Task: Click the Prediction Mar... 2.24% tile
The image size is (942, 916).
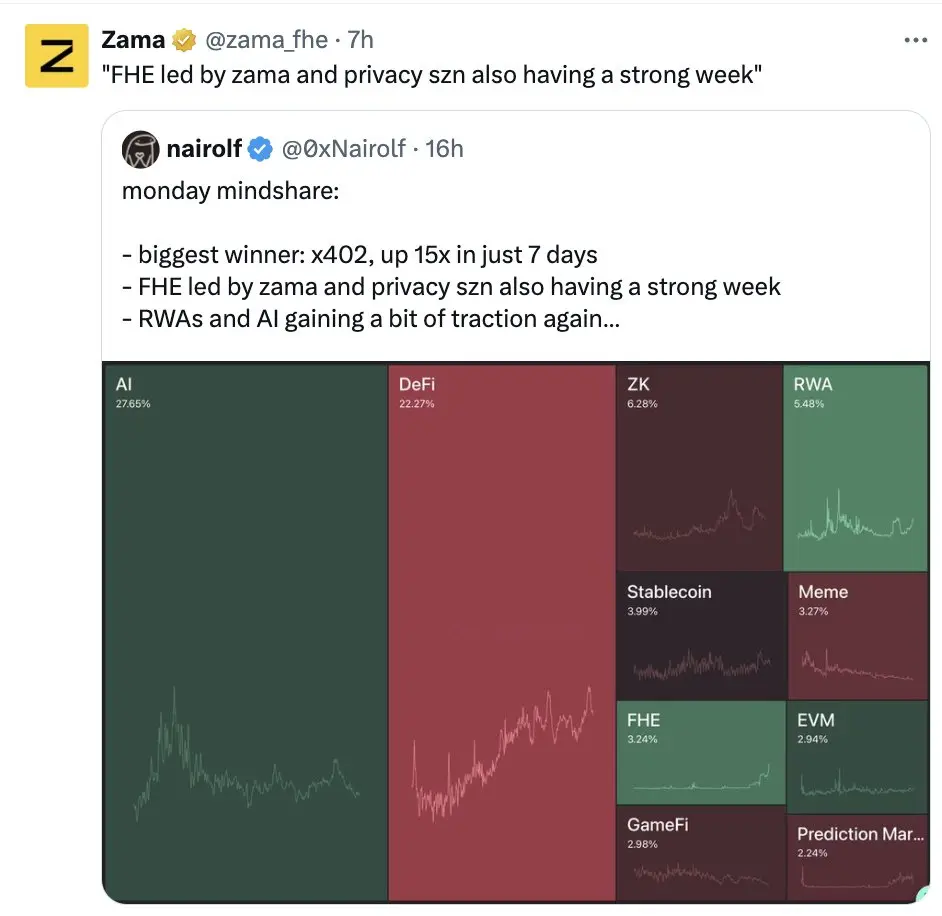Action: [858, 858]
